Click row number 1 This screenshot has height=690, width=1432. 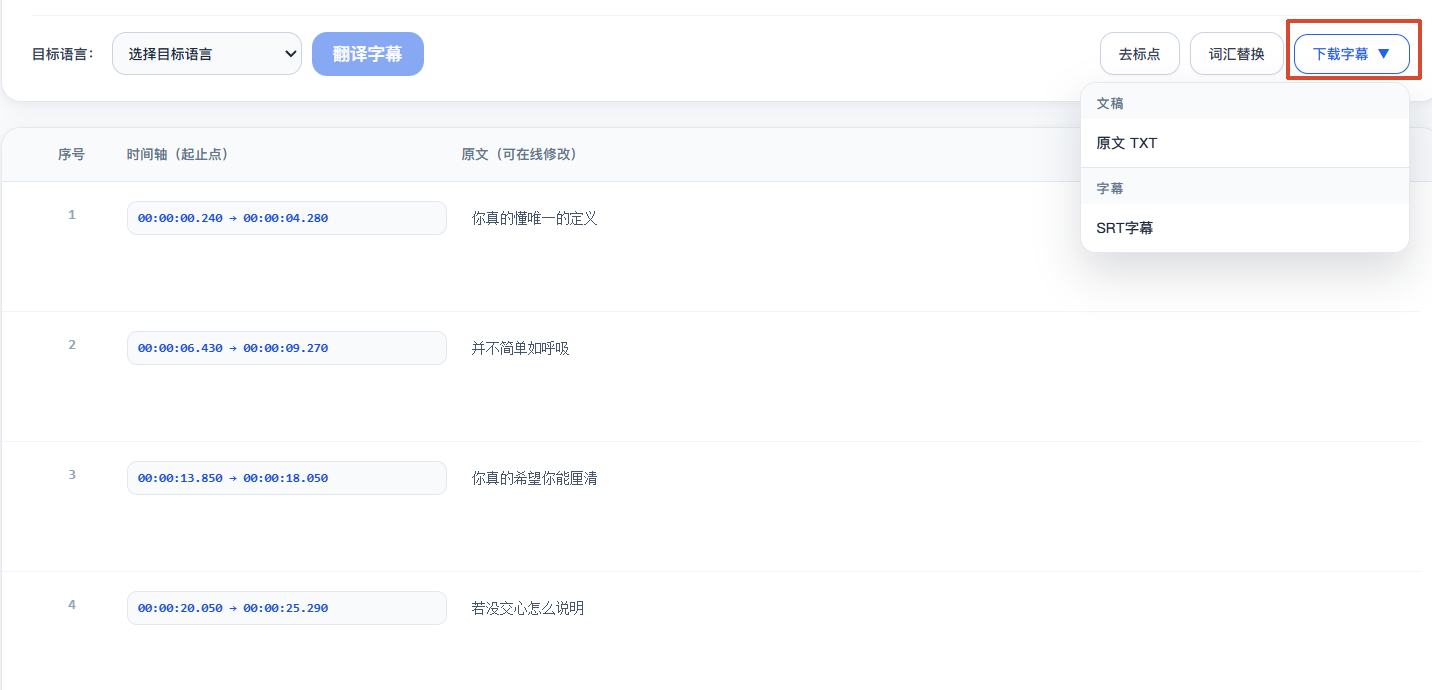coord(72,214)
